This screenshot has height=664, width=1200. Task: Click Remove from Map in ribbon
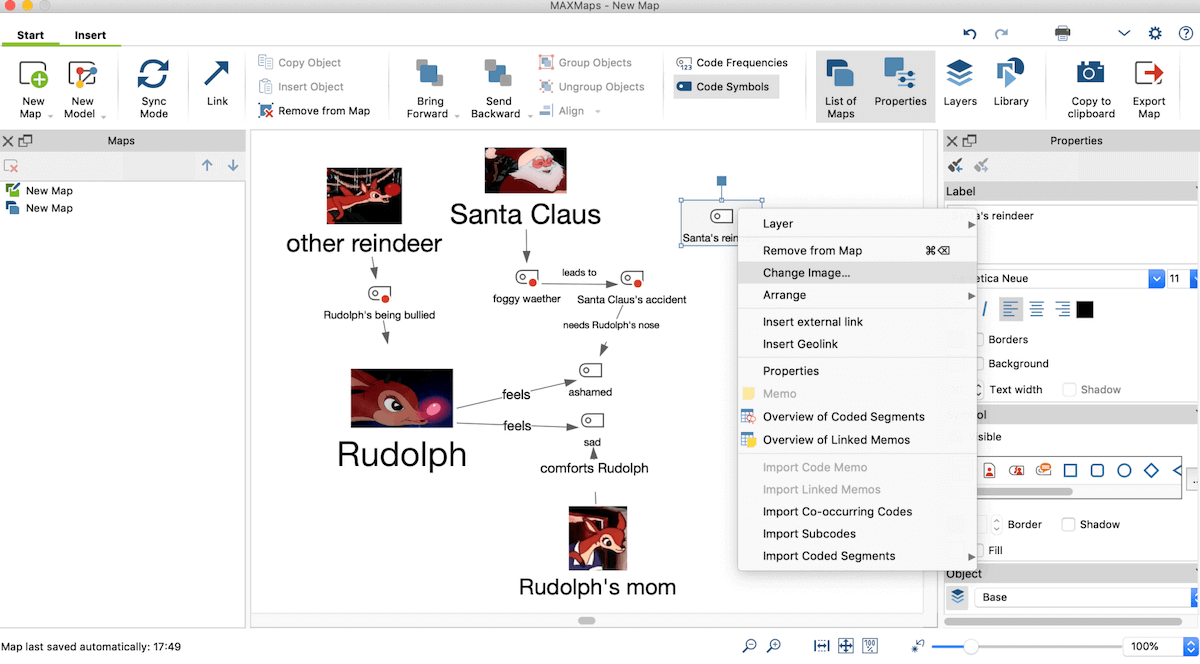pos(314,111)
